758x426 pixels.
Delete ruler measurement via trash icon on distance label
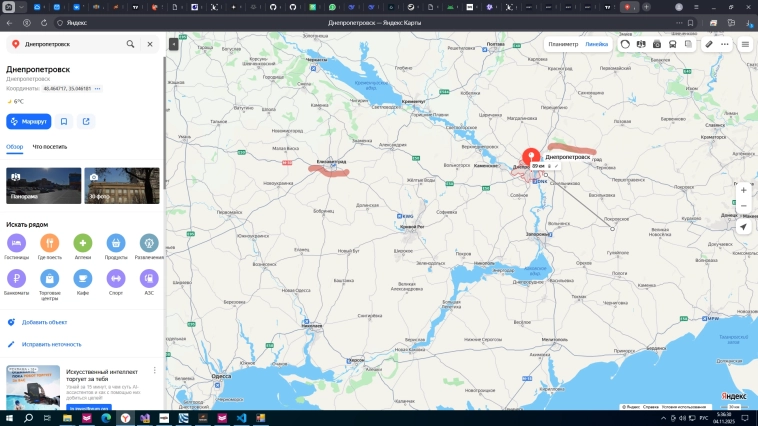click(550, 166)
